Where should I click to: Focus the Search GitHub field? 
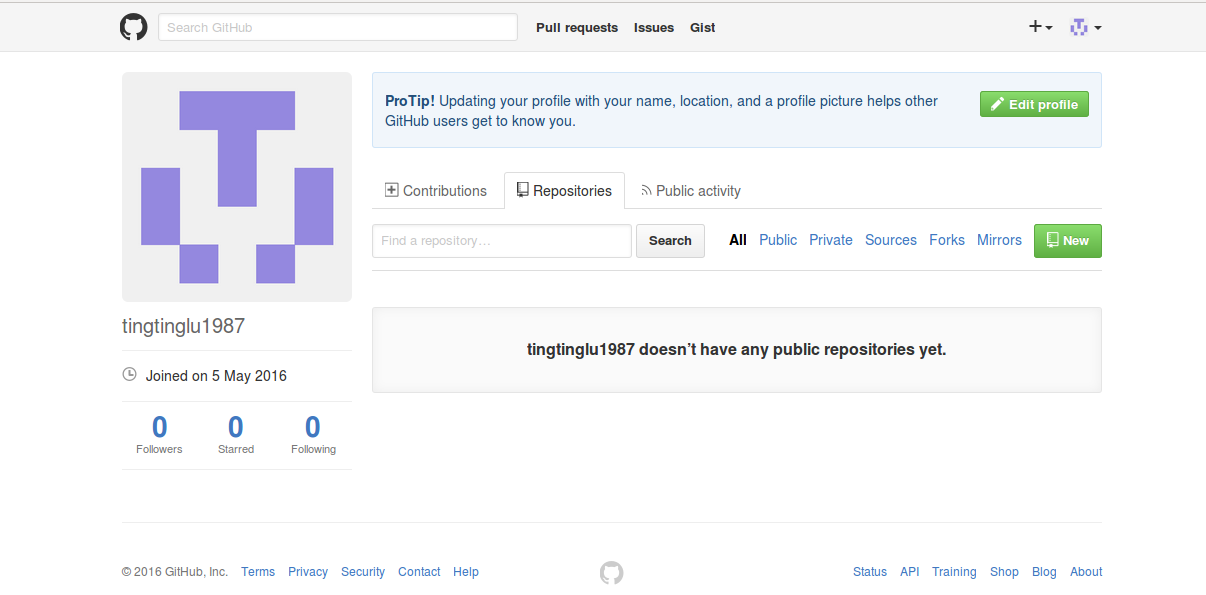[x=338, y=27]
